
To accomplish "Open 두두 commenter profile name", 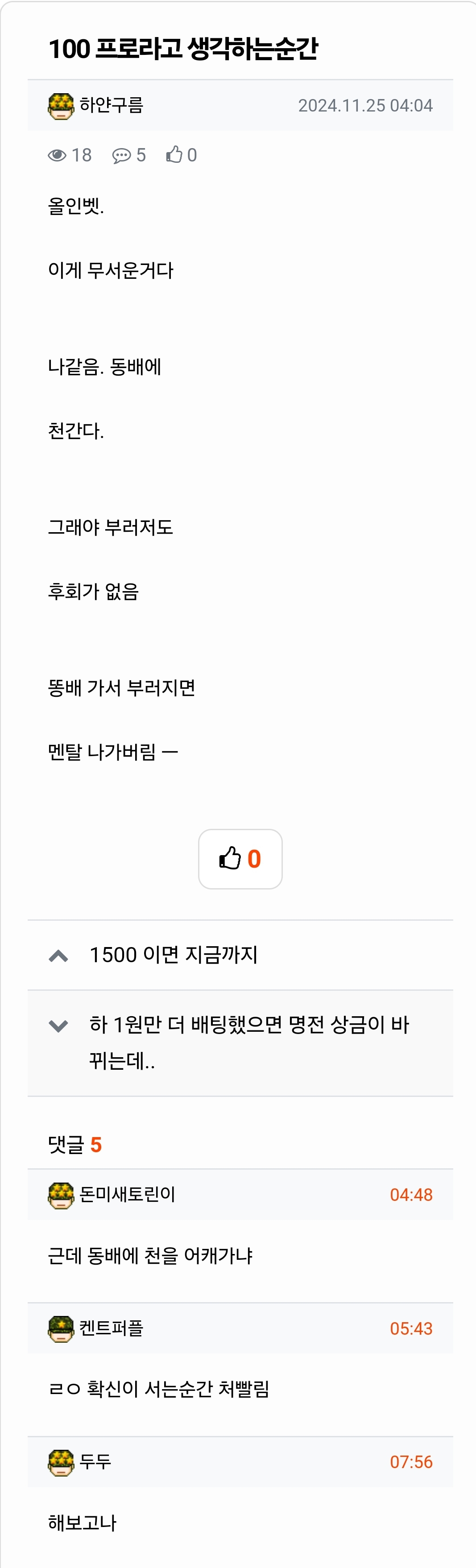I will [95, 1462].
